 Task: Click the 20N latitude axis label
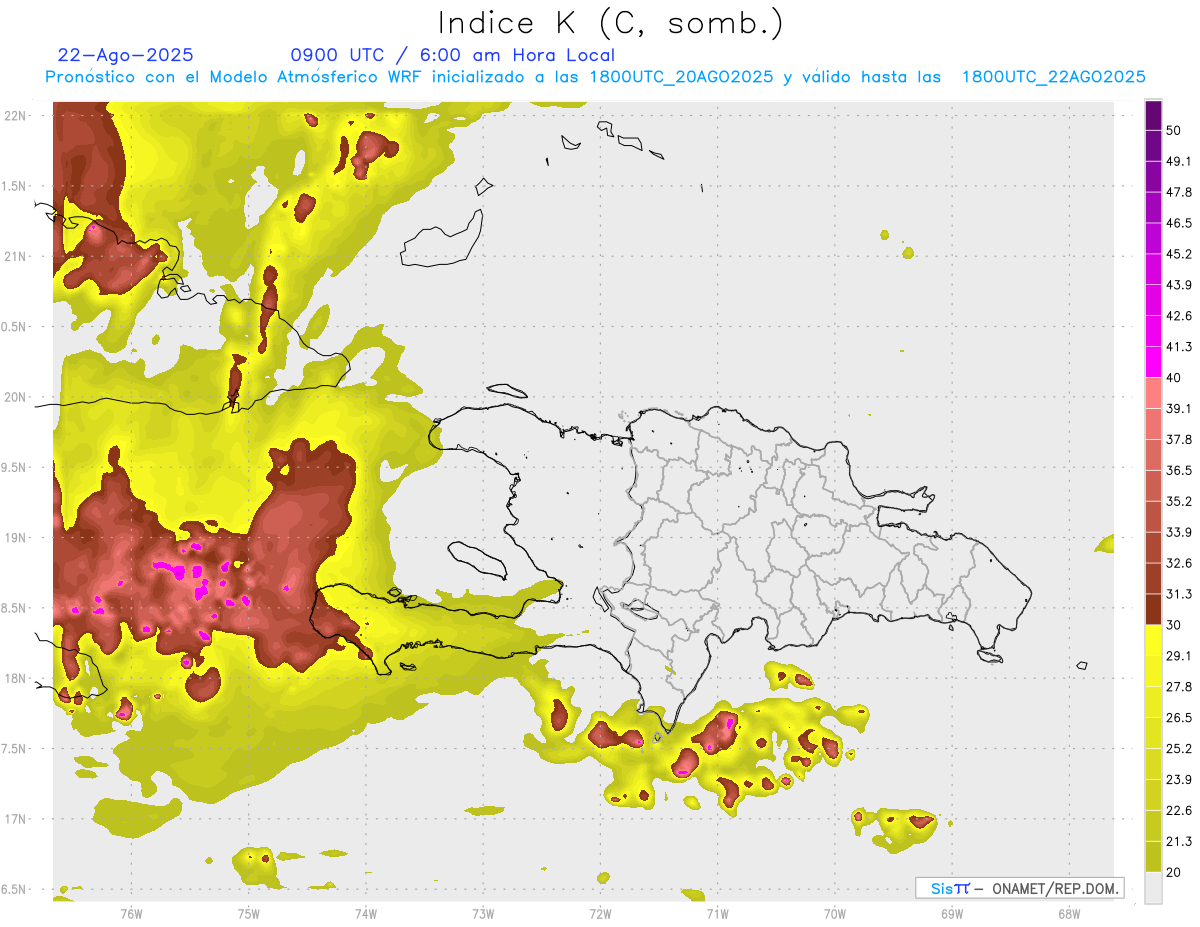pyautogui.click(x=16, y=397)
